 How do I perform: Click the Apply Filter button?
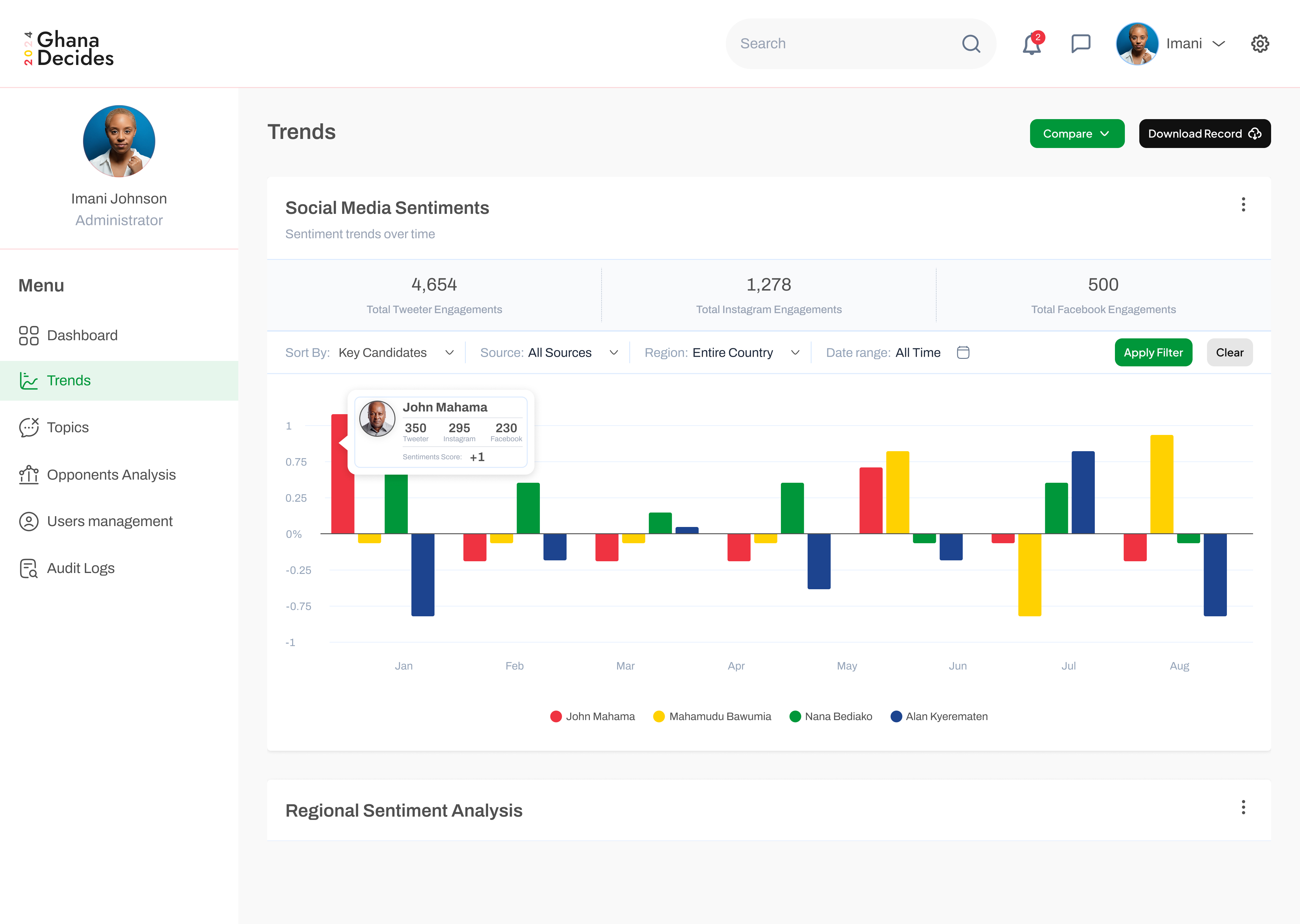[1153, 353]
